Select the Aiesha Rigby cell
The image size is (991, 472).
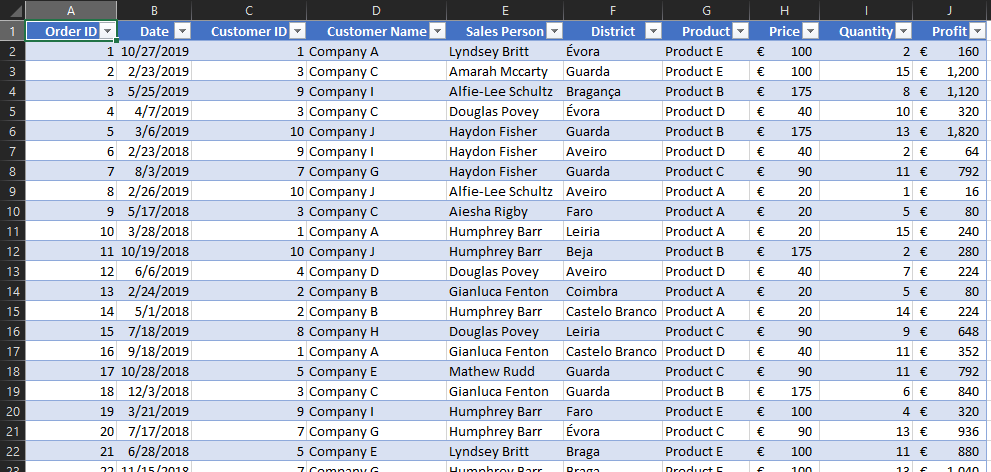point(505,211)
